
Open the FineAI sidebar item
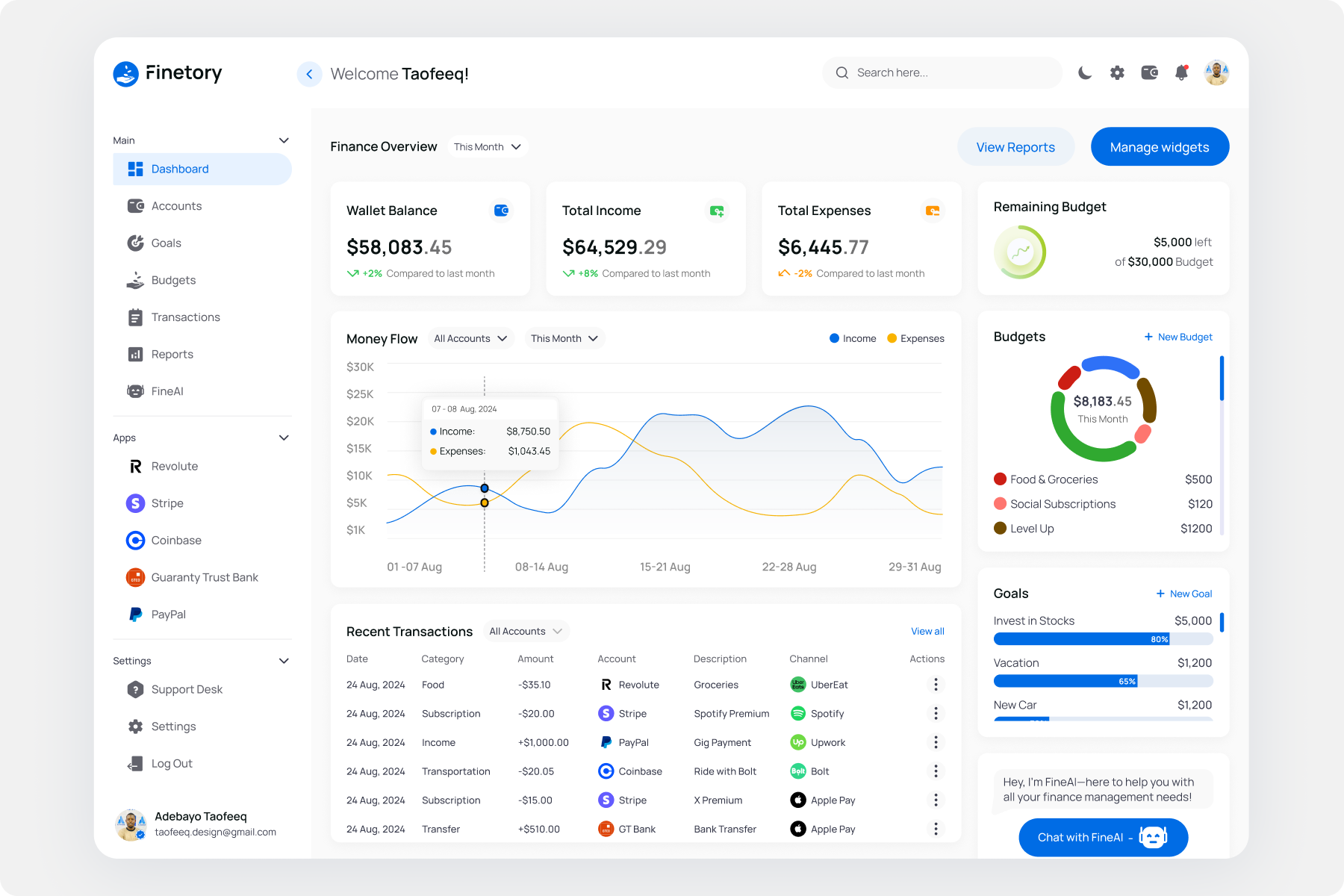point(167,391)
